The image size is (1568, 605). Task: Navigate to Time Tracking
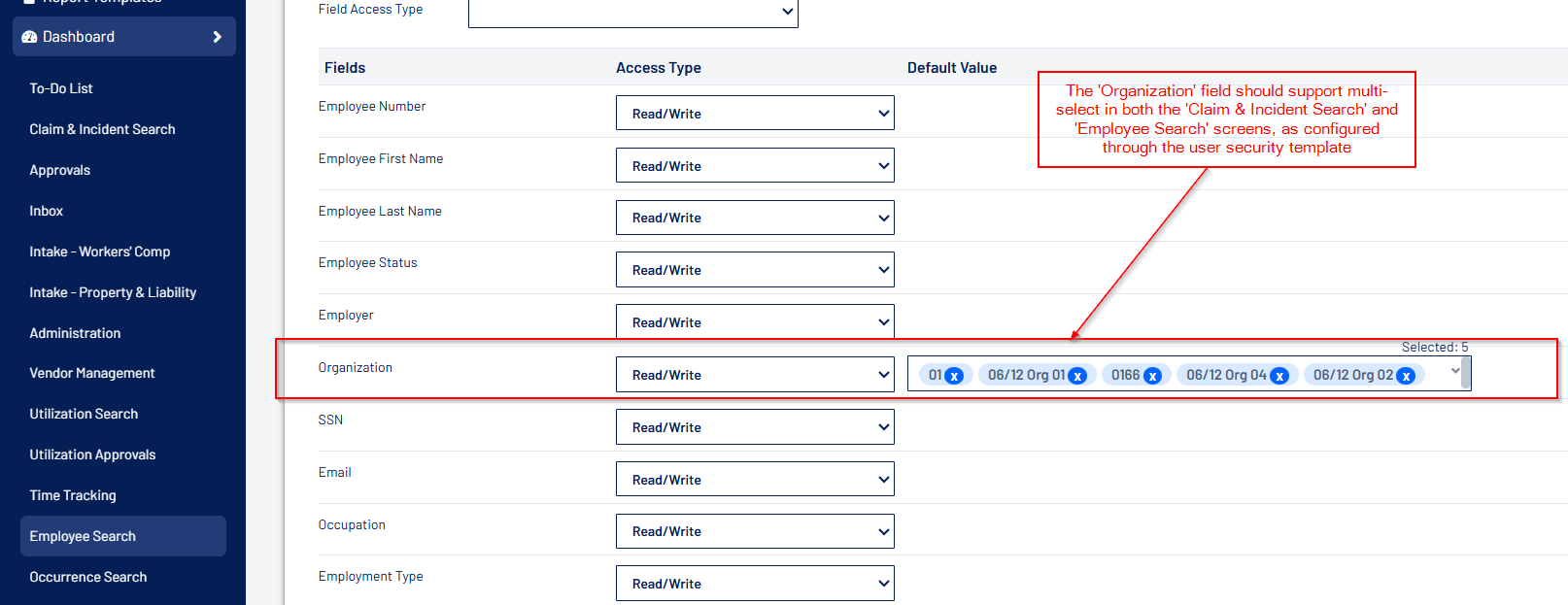tap(73, 495)
